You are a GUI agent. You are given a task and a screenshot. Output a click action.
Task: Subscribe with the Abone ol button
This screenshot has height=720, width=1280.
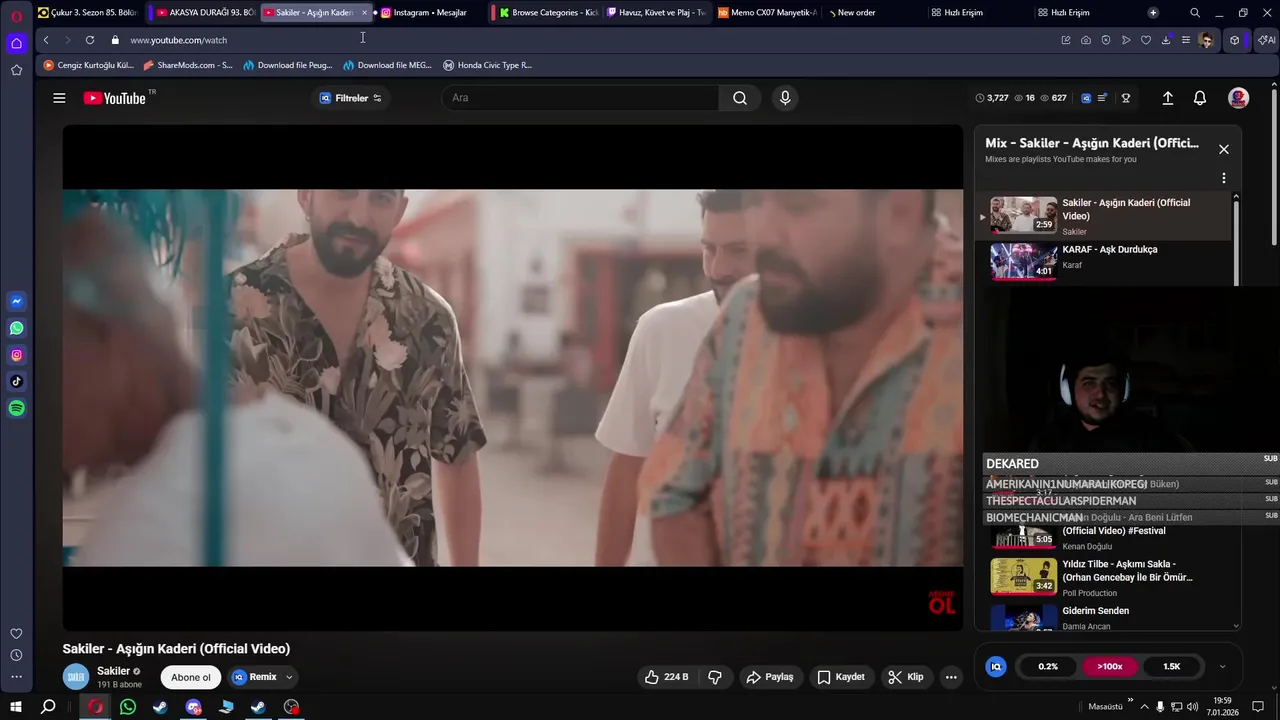(191, 677)
